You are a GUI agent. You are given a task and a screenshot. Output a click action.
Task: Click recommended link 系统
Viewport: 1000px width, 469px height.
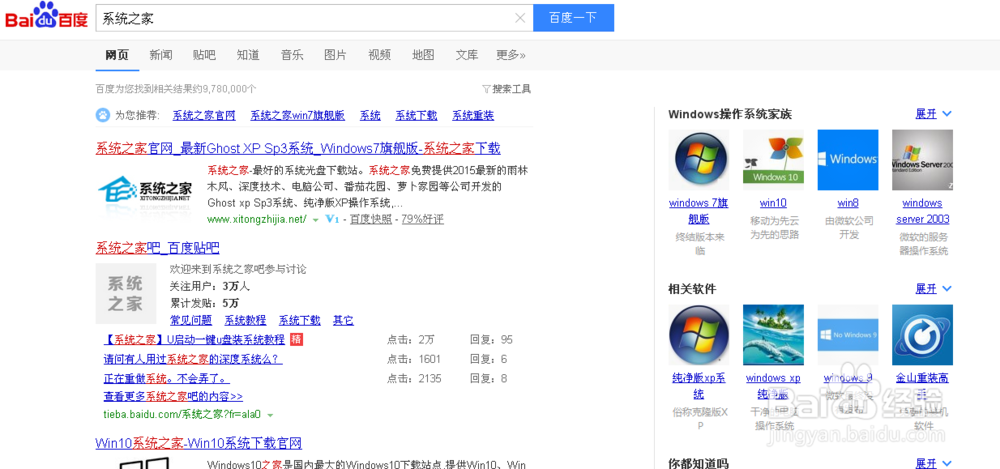[x=370, y=115]
